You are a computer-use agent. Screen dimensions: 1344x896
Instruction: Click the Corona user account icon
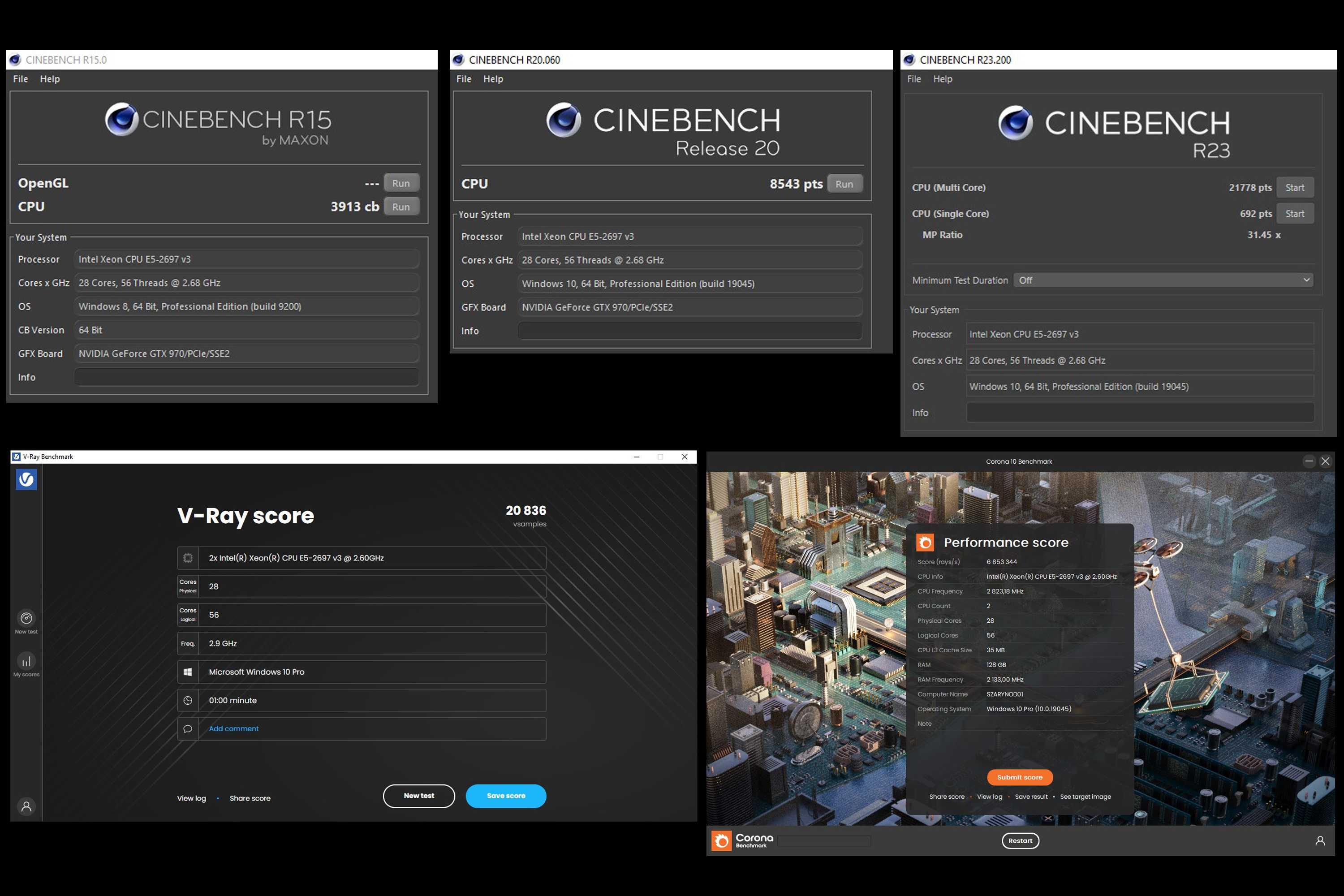[x=1320, y=840]
